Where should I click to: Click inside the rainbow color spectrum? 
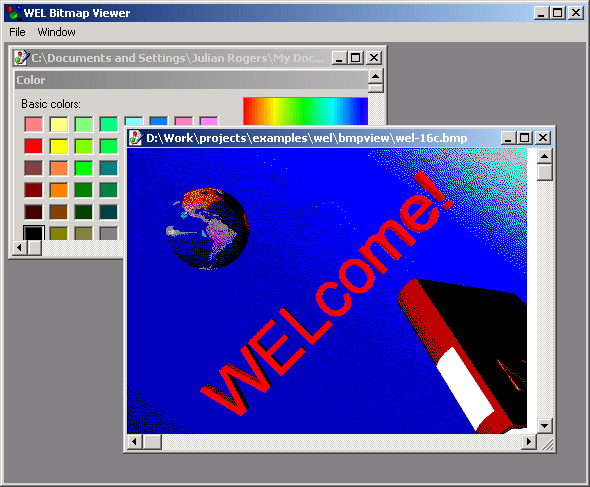[306, 111]
